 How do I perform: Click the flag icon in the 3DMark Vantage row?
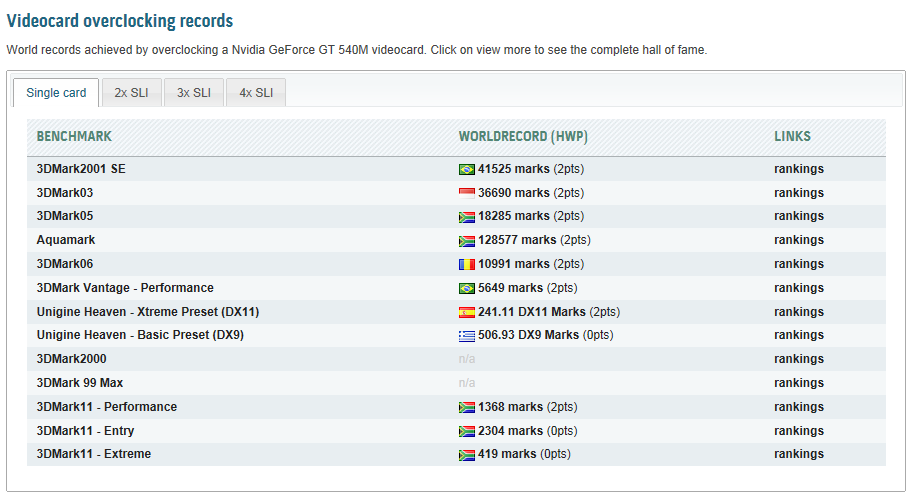(x=466, y=288)
